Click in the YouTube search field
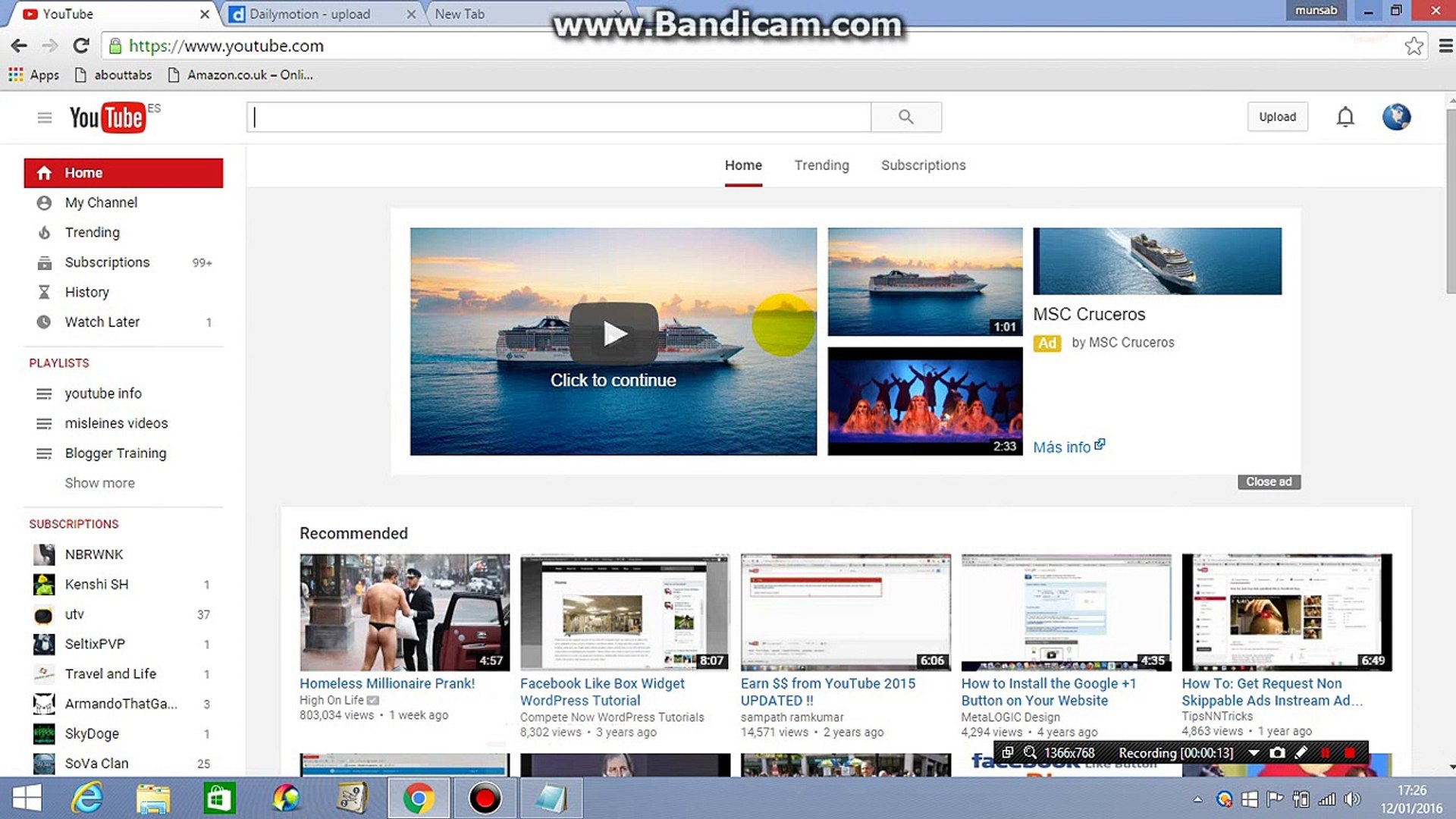The width and height of the screenshot is (1456, 819). (559, 117)
